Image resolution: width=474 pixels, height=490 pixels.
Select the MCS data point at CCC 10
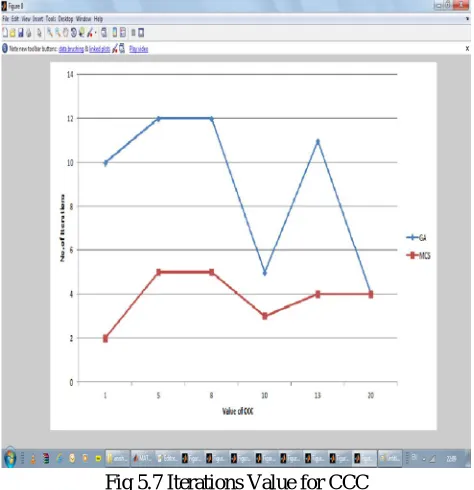[x=265, y=316]
